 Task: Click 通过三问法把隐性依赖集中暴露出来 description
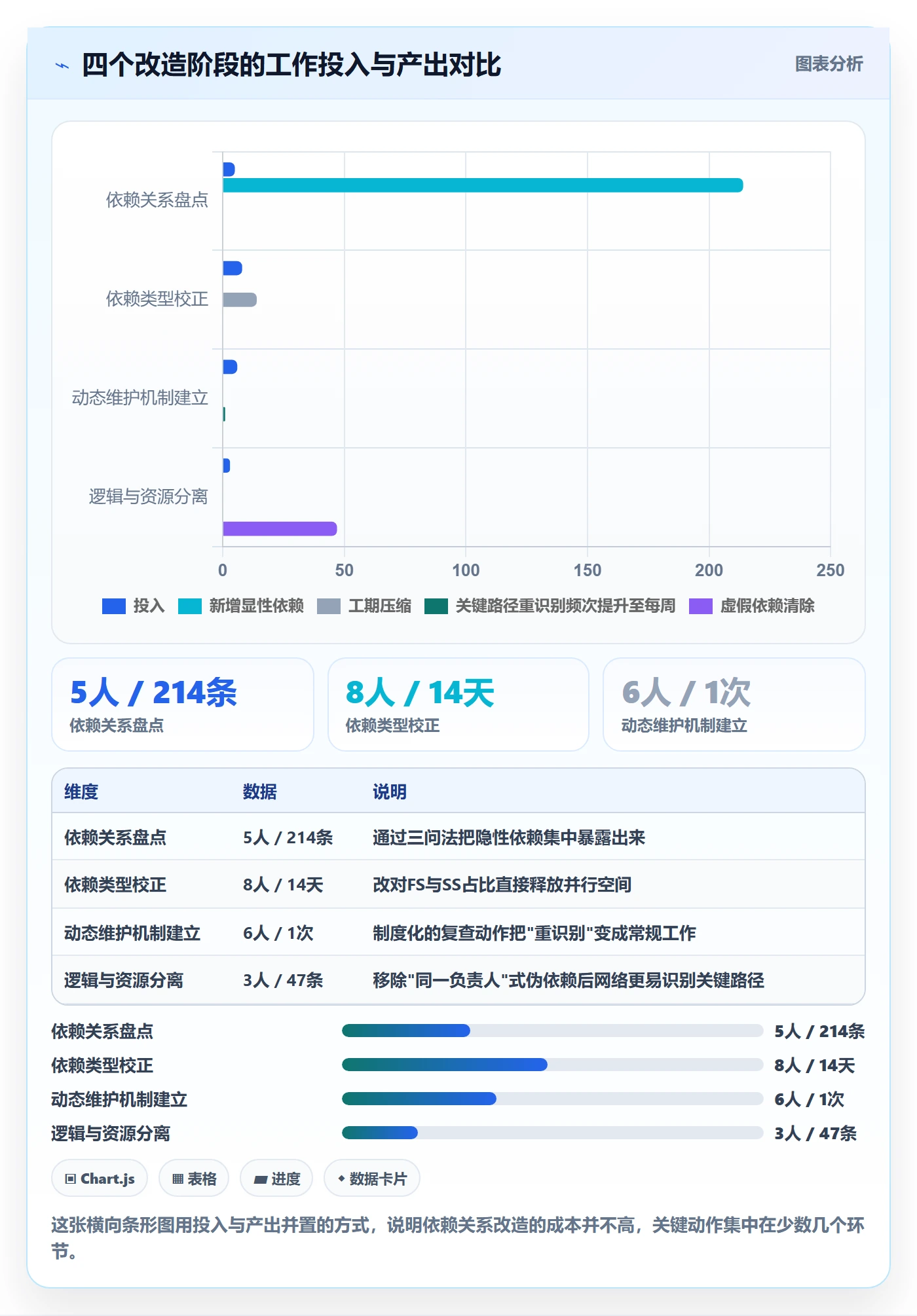point(509,837)
